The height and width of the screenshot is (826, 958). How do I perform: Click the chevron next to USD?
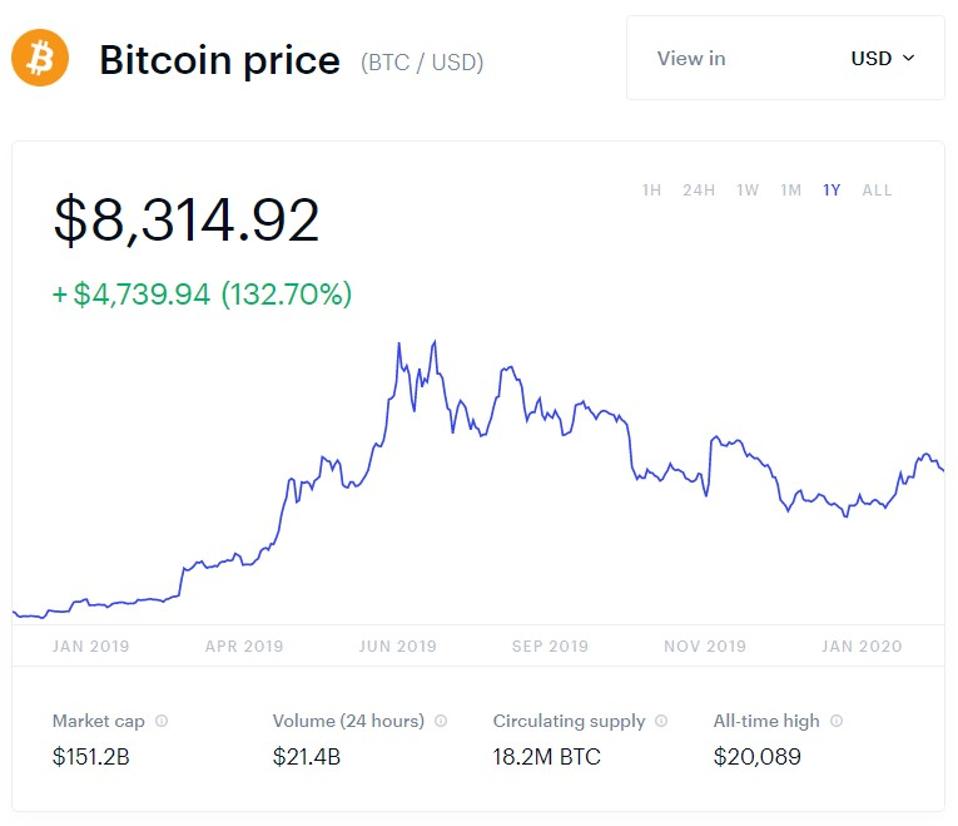coord(909,58)
